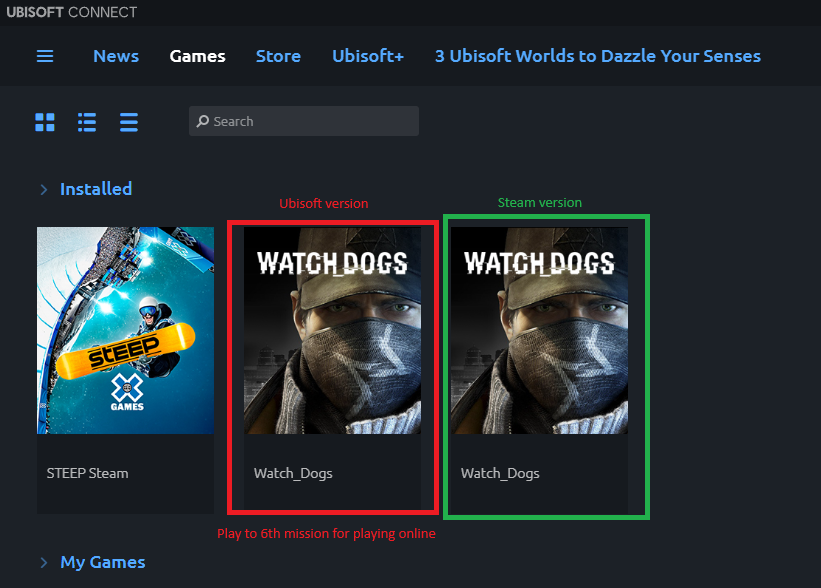Open 3 Ubisoft Worlds promo link
821x588 pixels.
(x=597, y=56)
